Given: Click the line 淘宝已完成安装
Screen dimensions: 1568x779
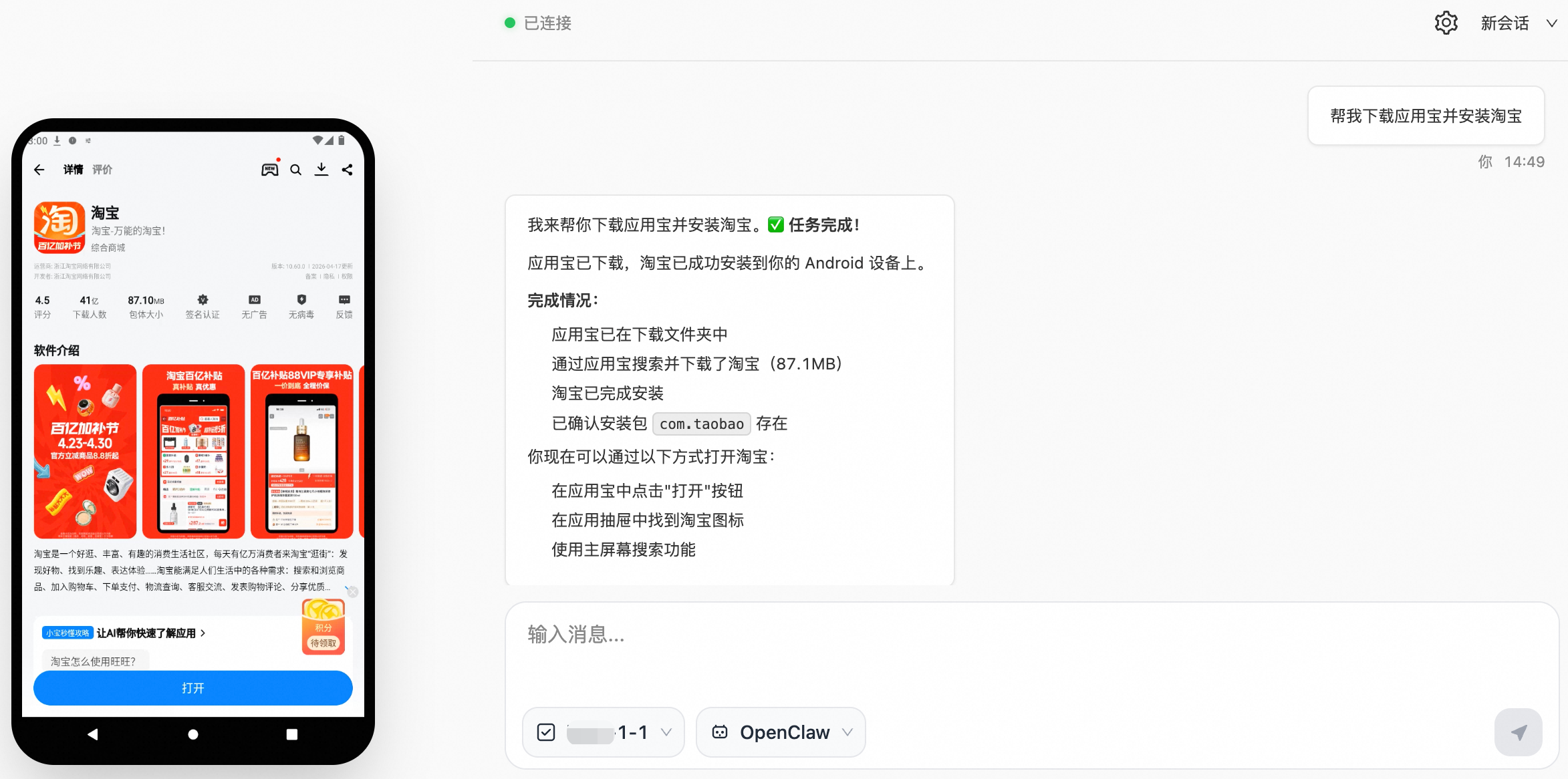Looking at the screenshot, I should pyautogui.click(x=608, y=394).
